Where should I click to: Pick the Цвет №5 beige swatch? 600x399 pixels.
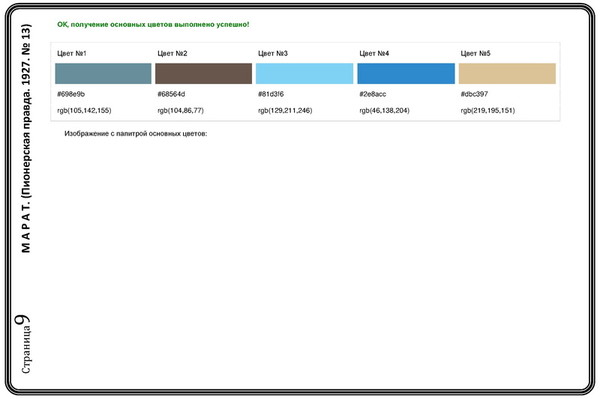(x=507, y=73)
